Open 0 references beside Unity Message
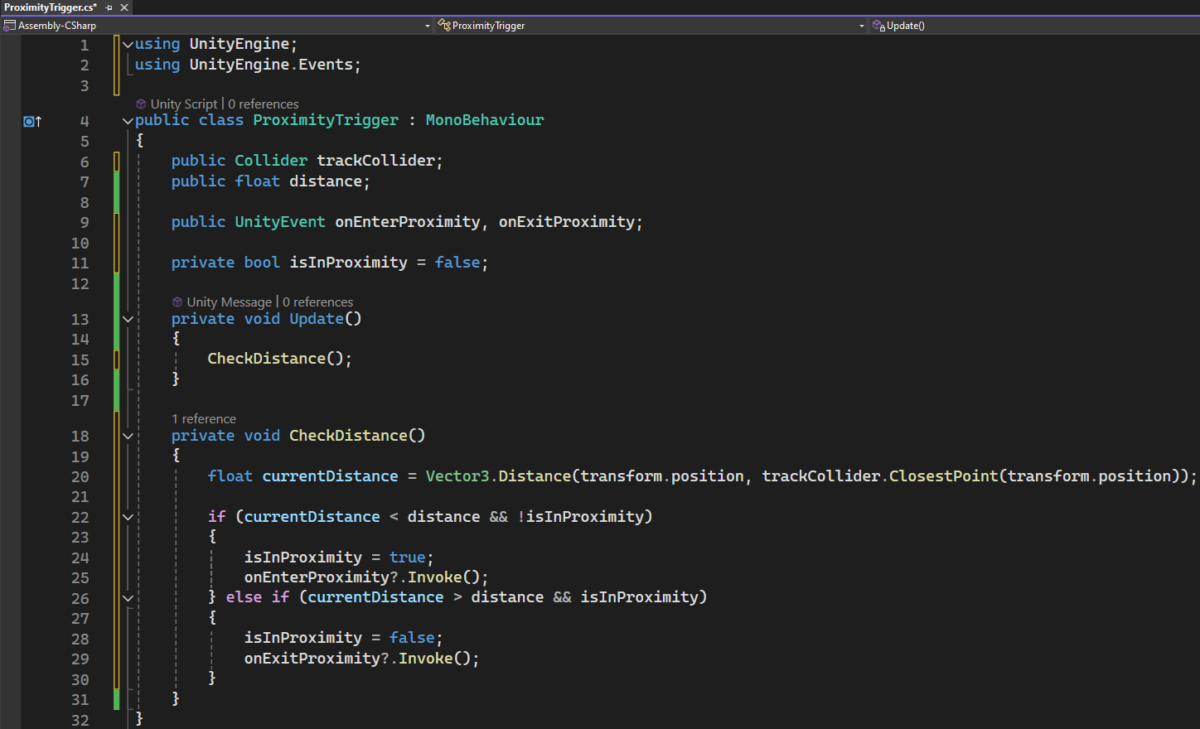 (318, 302)
